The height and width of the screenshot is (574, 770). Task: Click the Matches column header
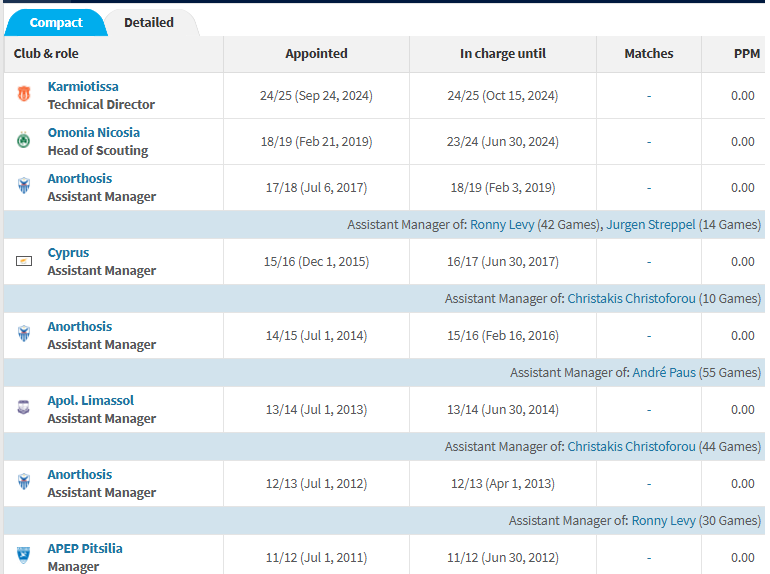(649, 54)
